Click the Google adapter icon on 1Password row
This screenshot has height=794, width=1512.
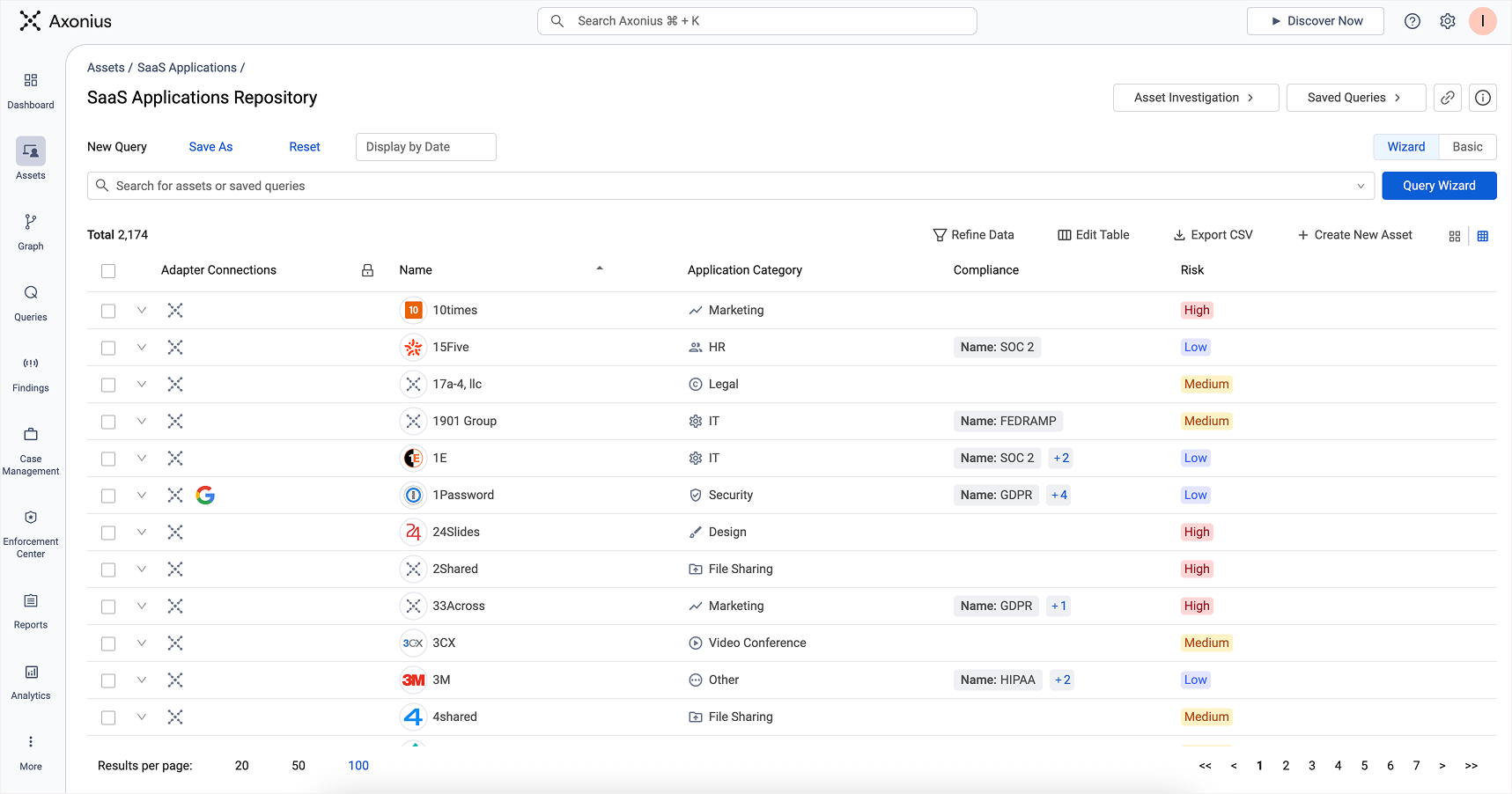coord(205,495)
